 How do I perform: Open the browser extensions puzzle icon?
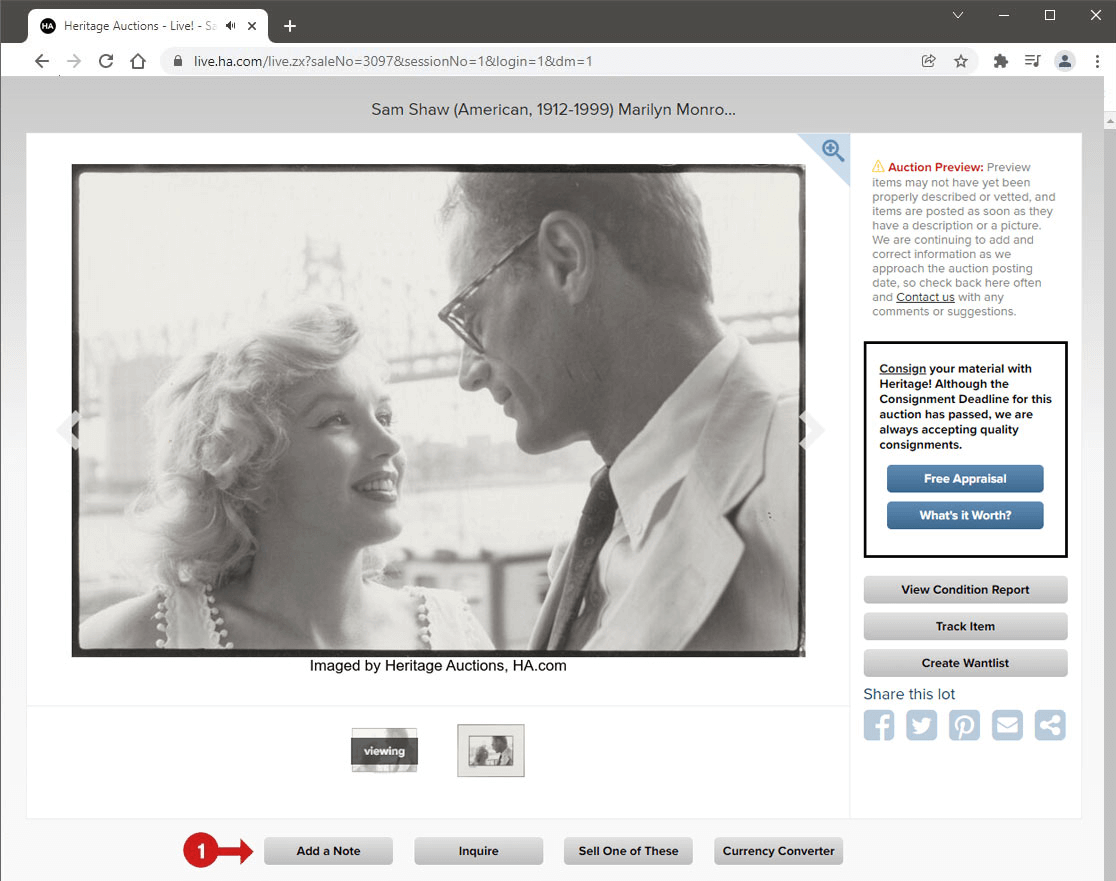[x=1000, y=61]
